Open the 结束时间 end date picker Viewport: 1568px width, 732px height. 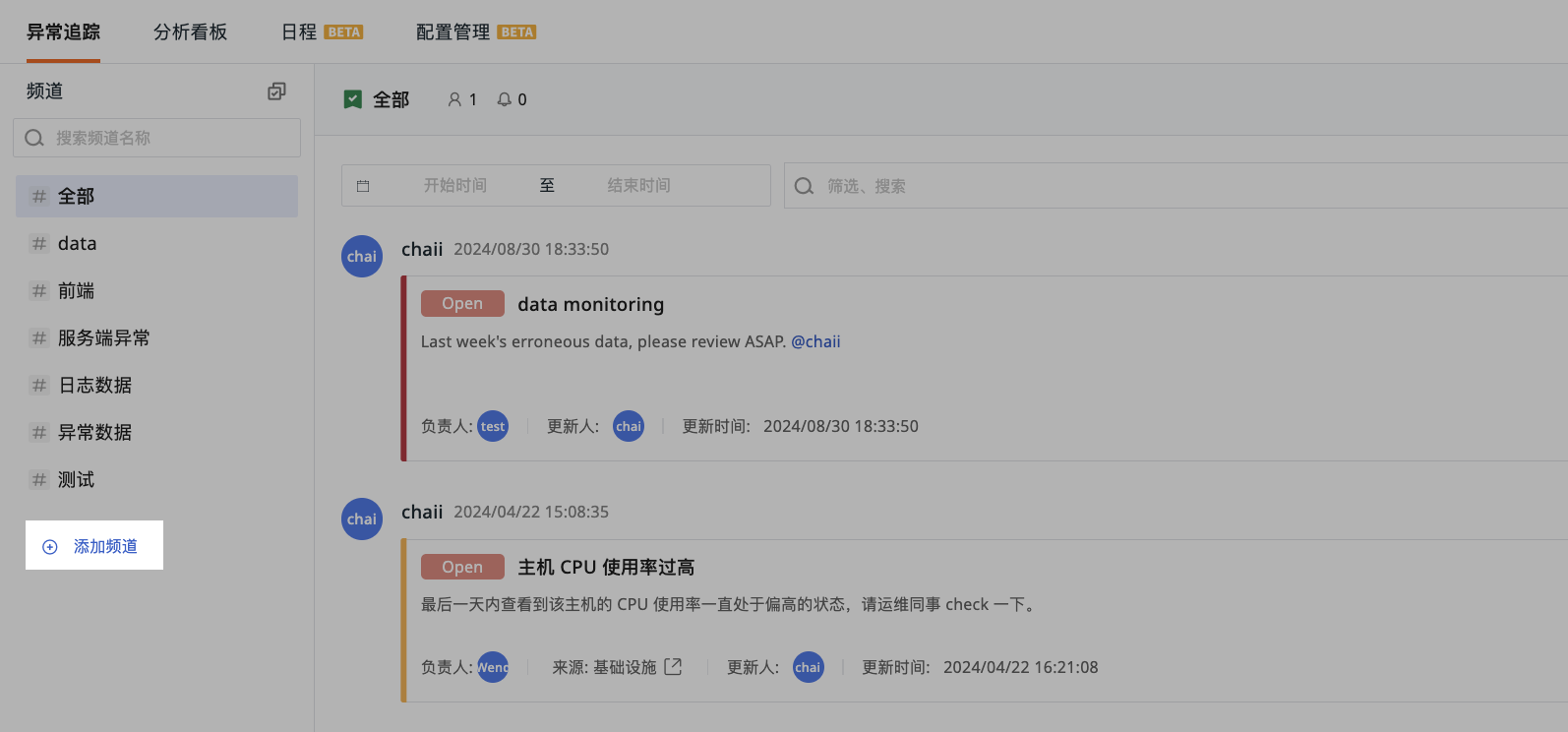pos(638,186)
